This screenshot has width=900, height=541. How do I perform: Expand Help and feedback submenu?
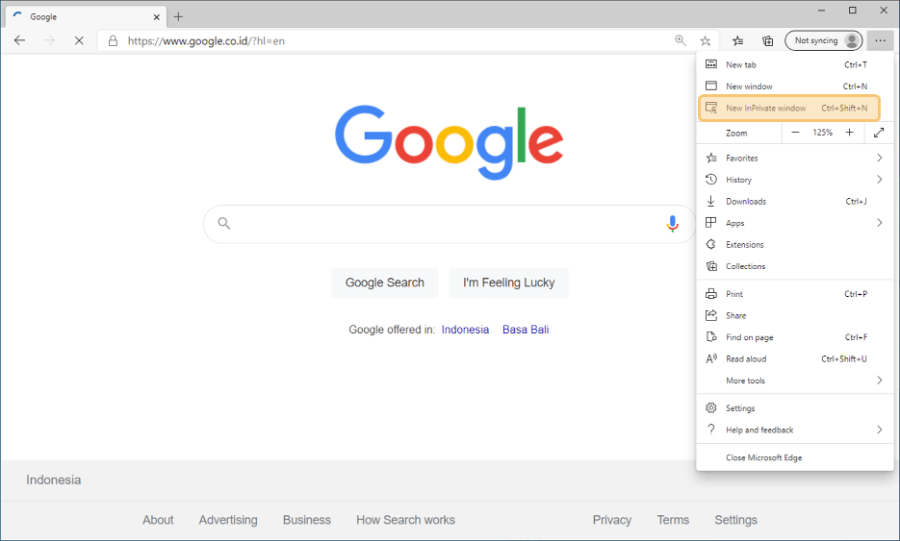pos(795,430)
